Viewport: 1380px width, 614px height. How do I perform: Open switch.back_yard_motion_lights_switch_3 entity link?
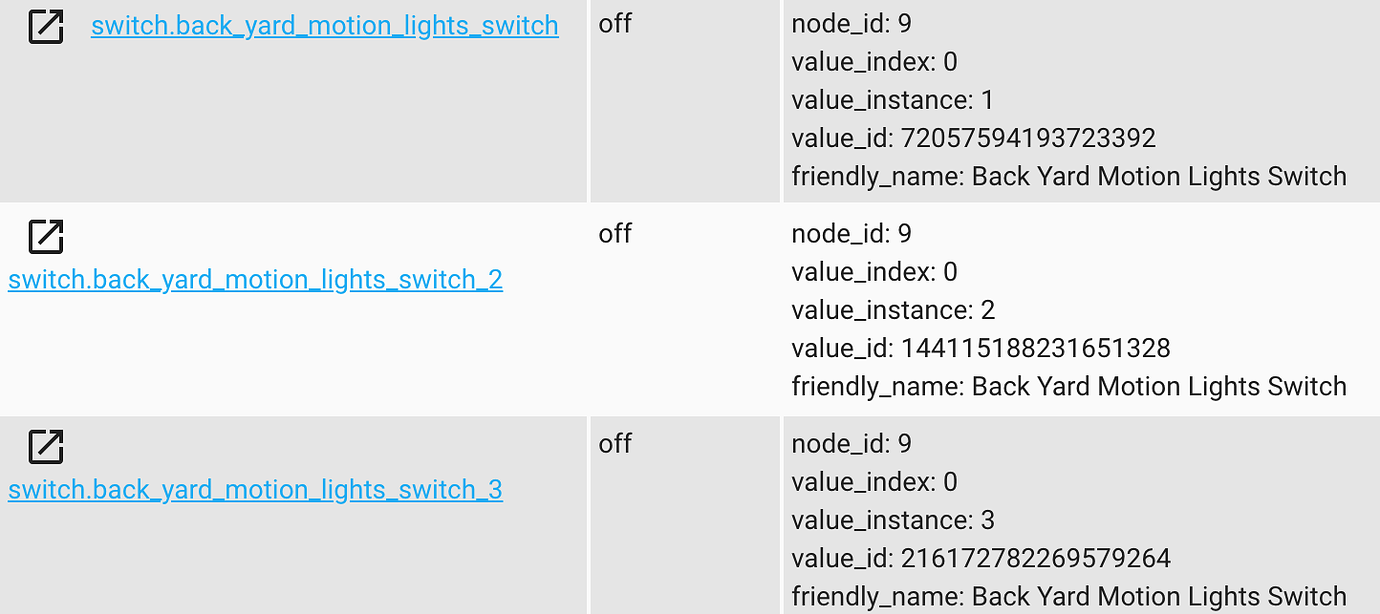point(255,490)
